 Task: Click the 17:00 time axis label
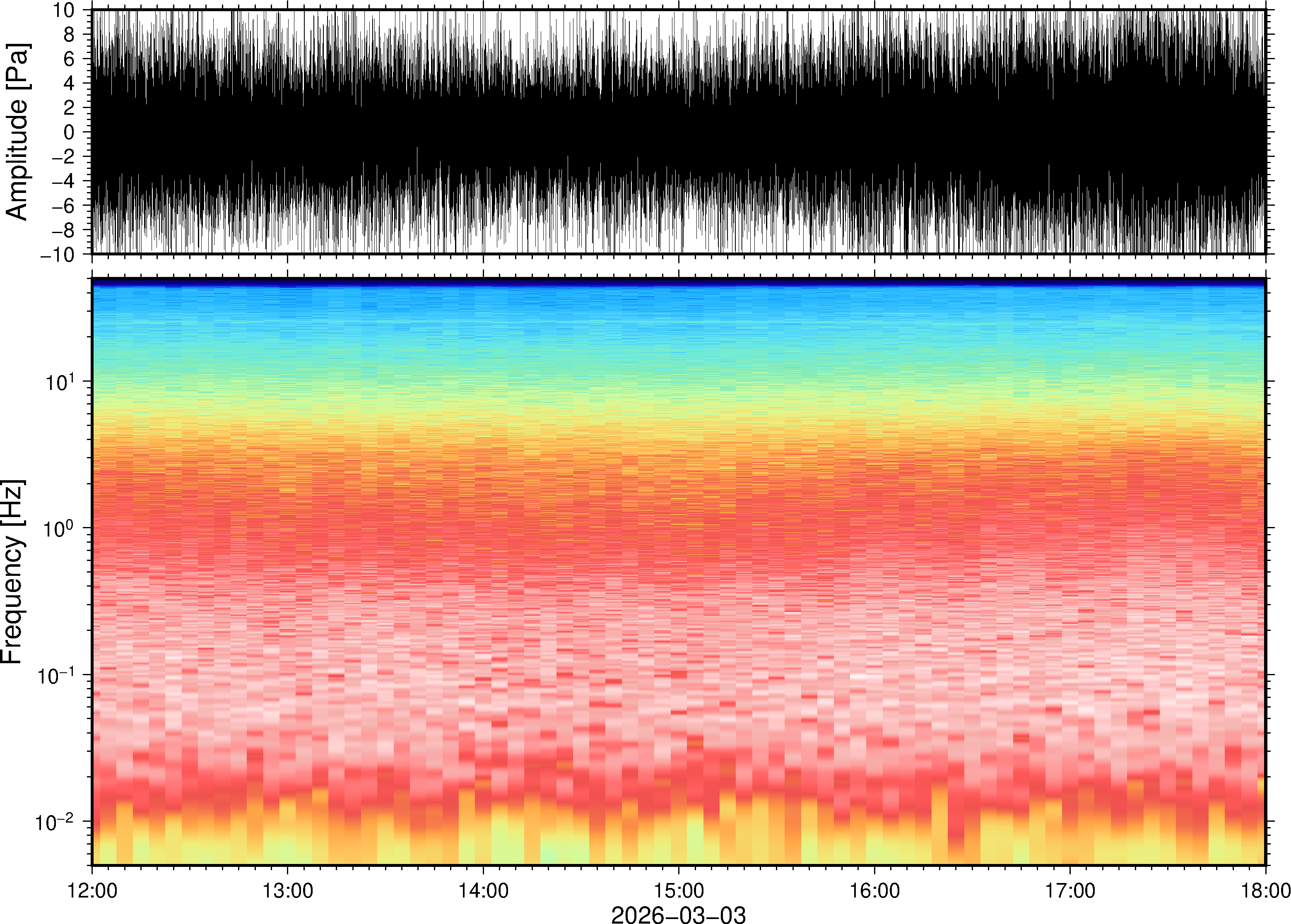pos(1069,890)
